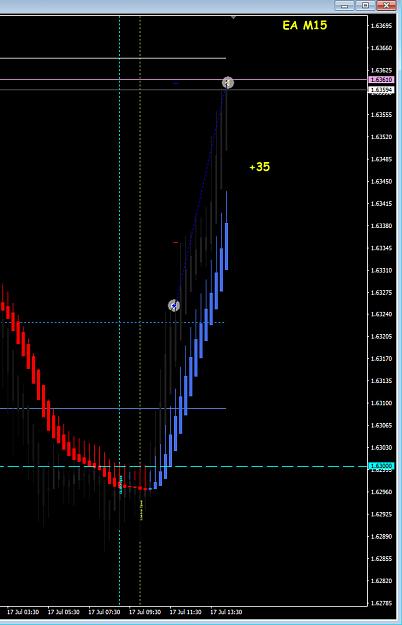Click the trade exit arrow marker near 1.63610
Screen dimensions: 402x625
coord(227,83)
